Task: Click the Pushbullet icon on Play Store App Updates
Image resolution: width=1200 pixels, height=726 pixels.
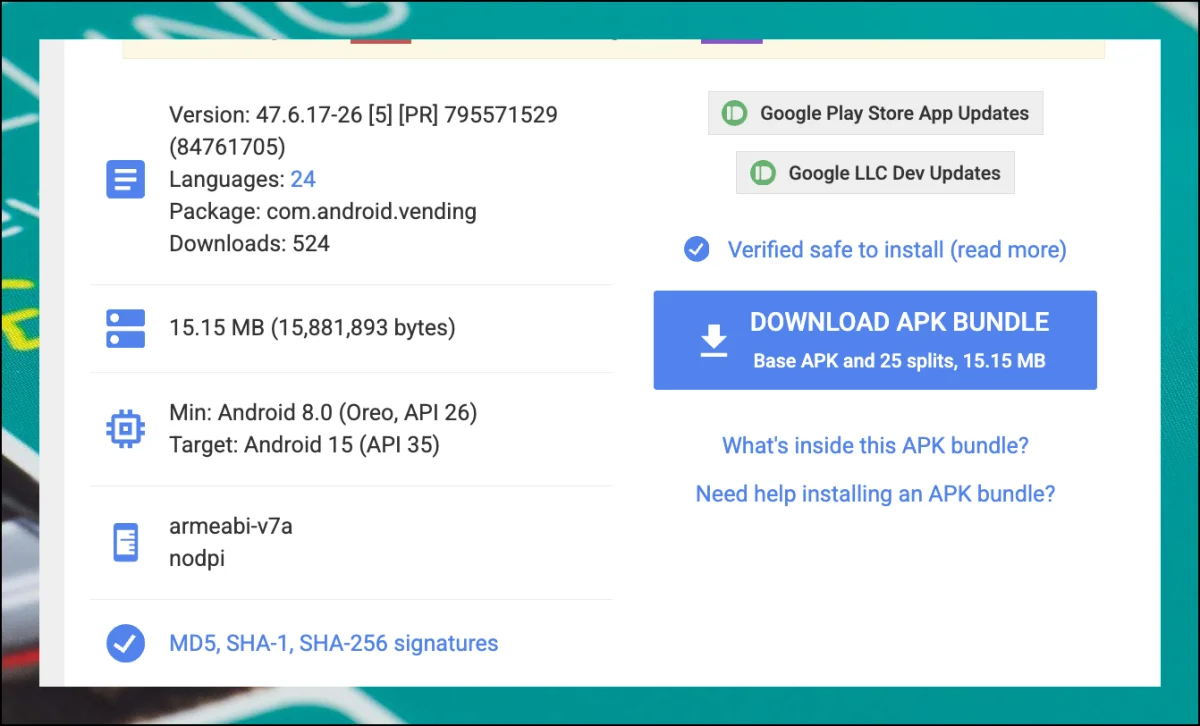Action: pos(735,113)
